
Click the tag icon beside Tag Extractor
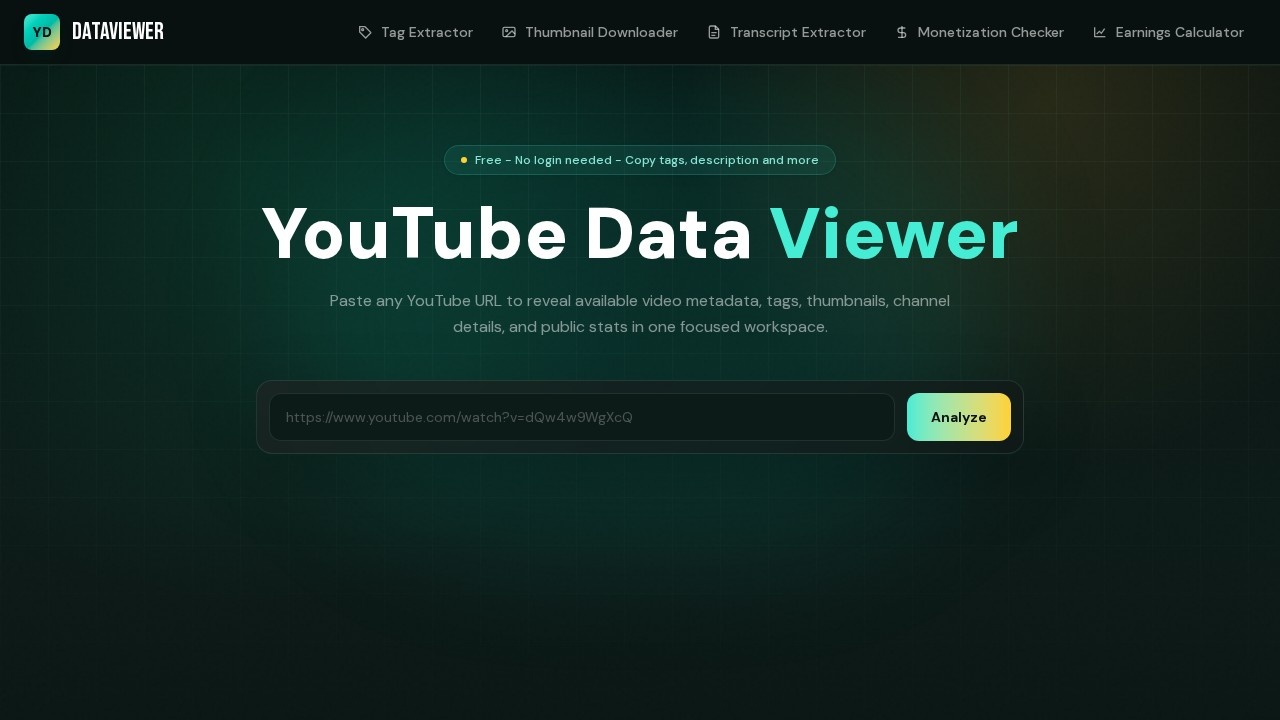pos(365,32)
